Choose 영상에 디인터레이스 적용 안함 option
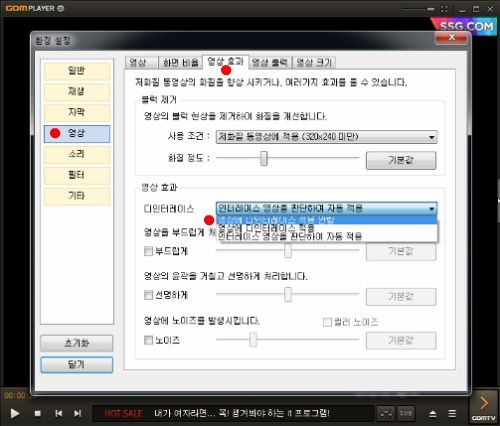This screenshot has height=426, width=500. click(x=327, y=220)
